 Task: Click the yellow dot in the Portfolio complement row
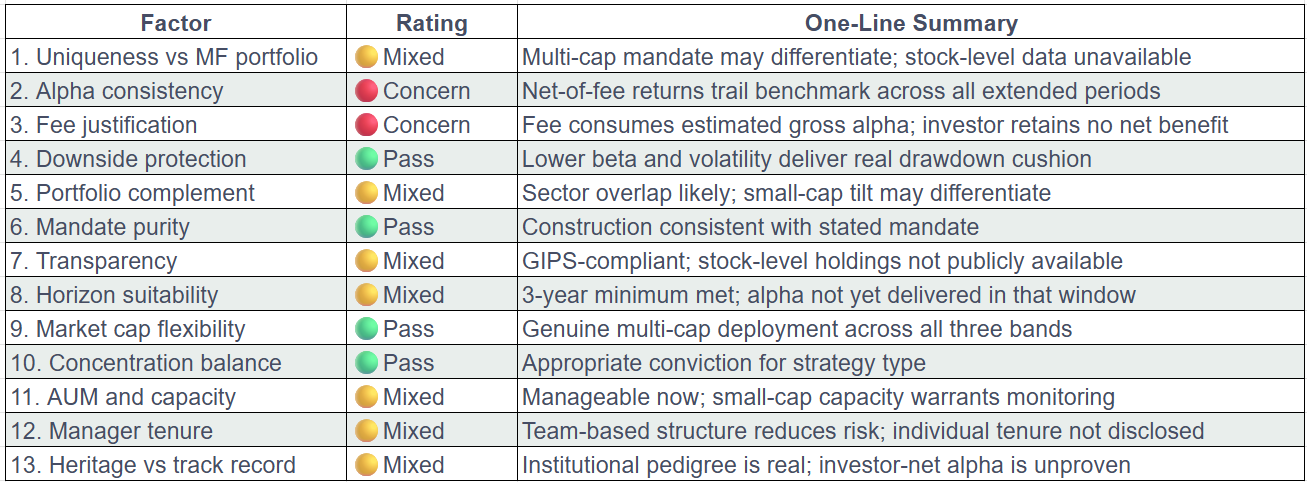click(x=367, y=193)
